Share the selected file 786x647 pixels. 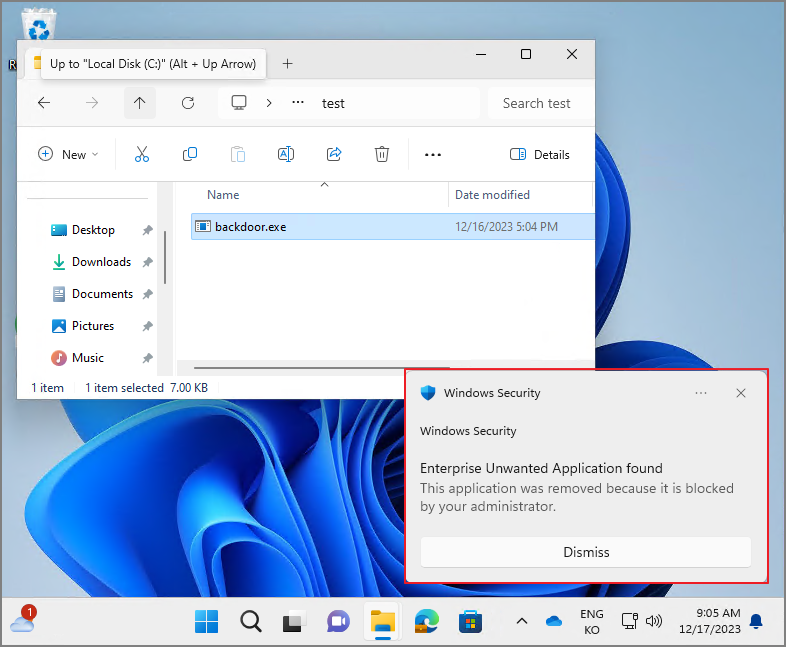(334, 154)
